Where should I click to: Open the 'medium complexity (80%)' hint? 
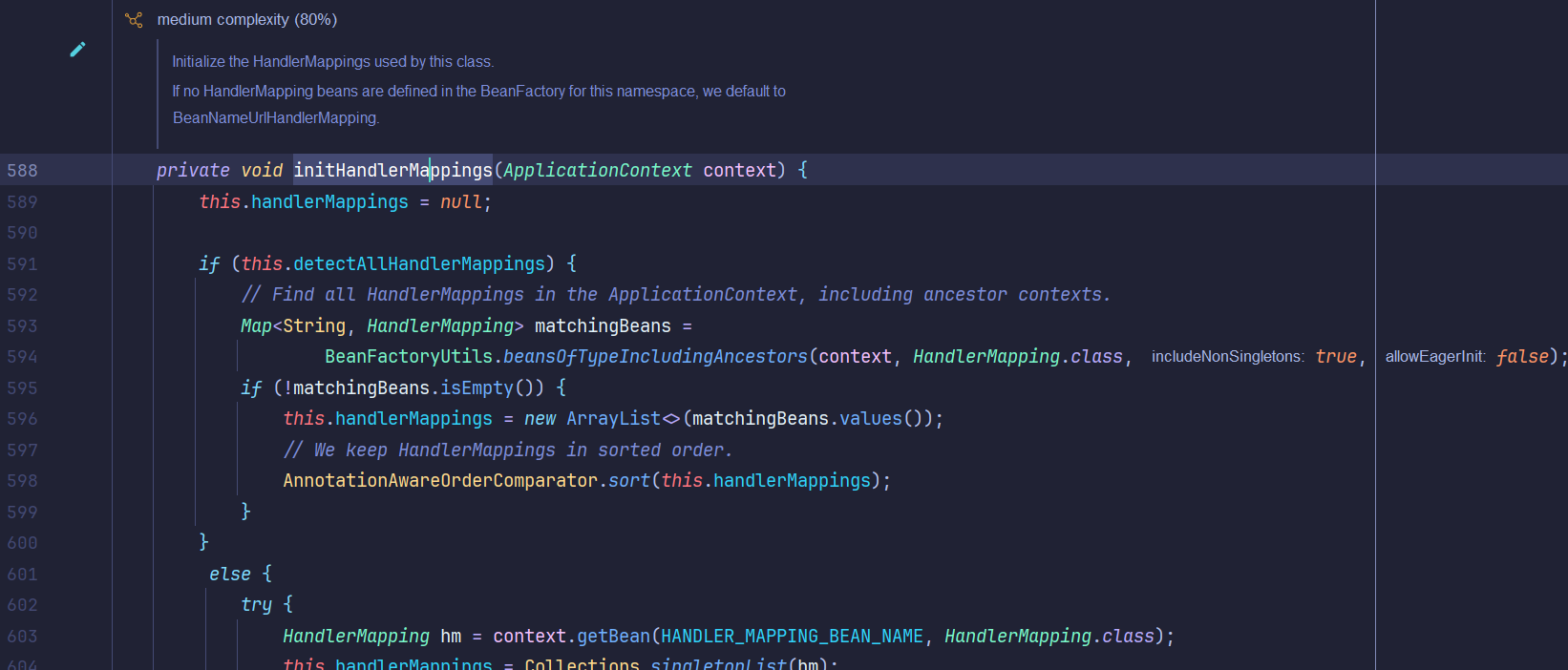pos(247,19)
